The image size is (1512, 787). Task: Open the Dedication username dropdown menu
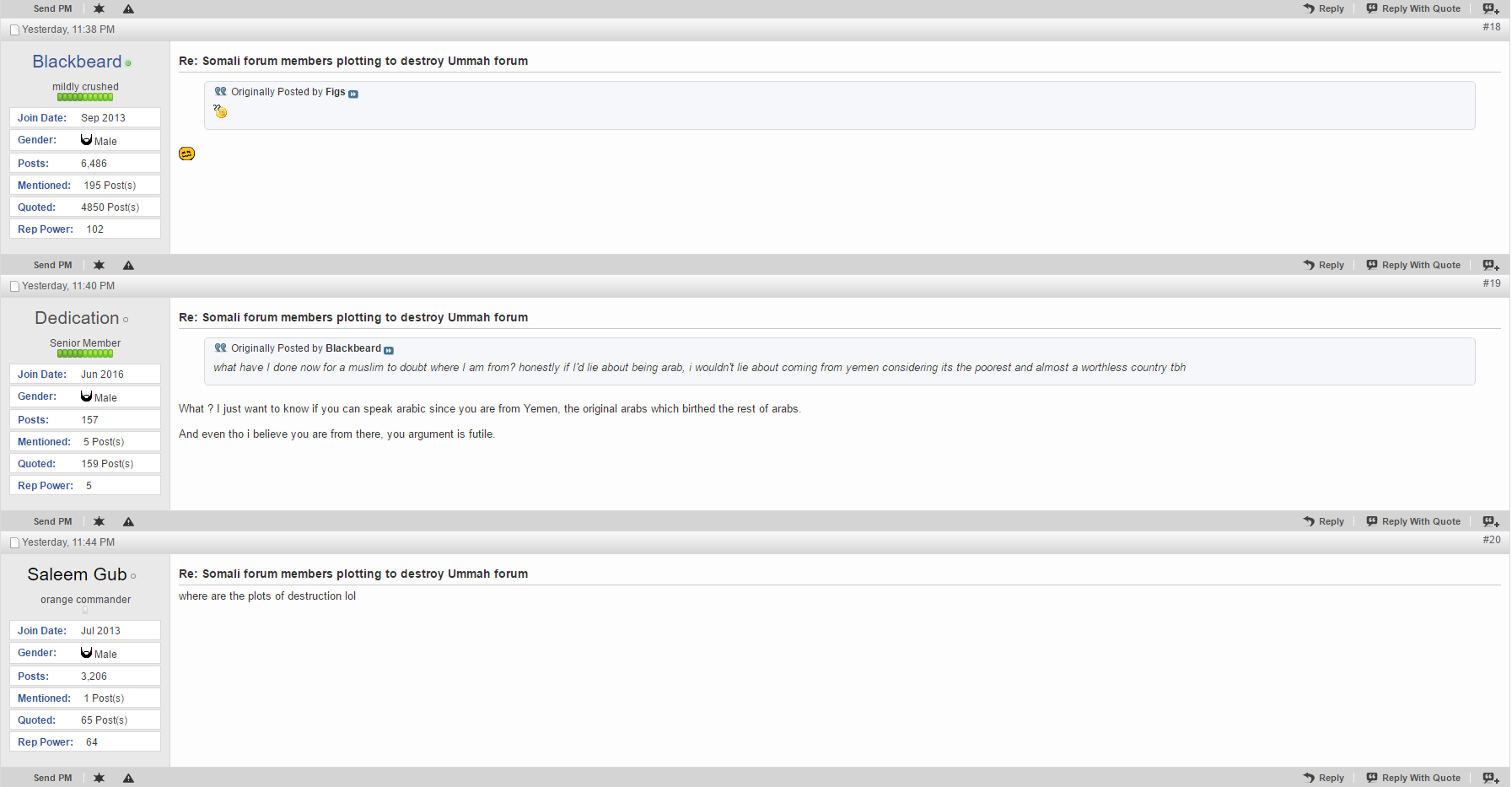coord(77,318)
